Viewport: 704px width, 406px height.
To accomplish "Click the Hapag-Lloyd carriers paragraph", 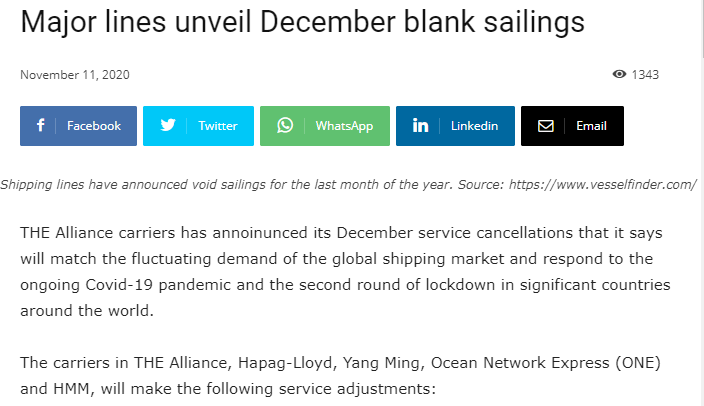I will [340, 375].
